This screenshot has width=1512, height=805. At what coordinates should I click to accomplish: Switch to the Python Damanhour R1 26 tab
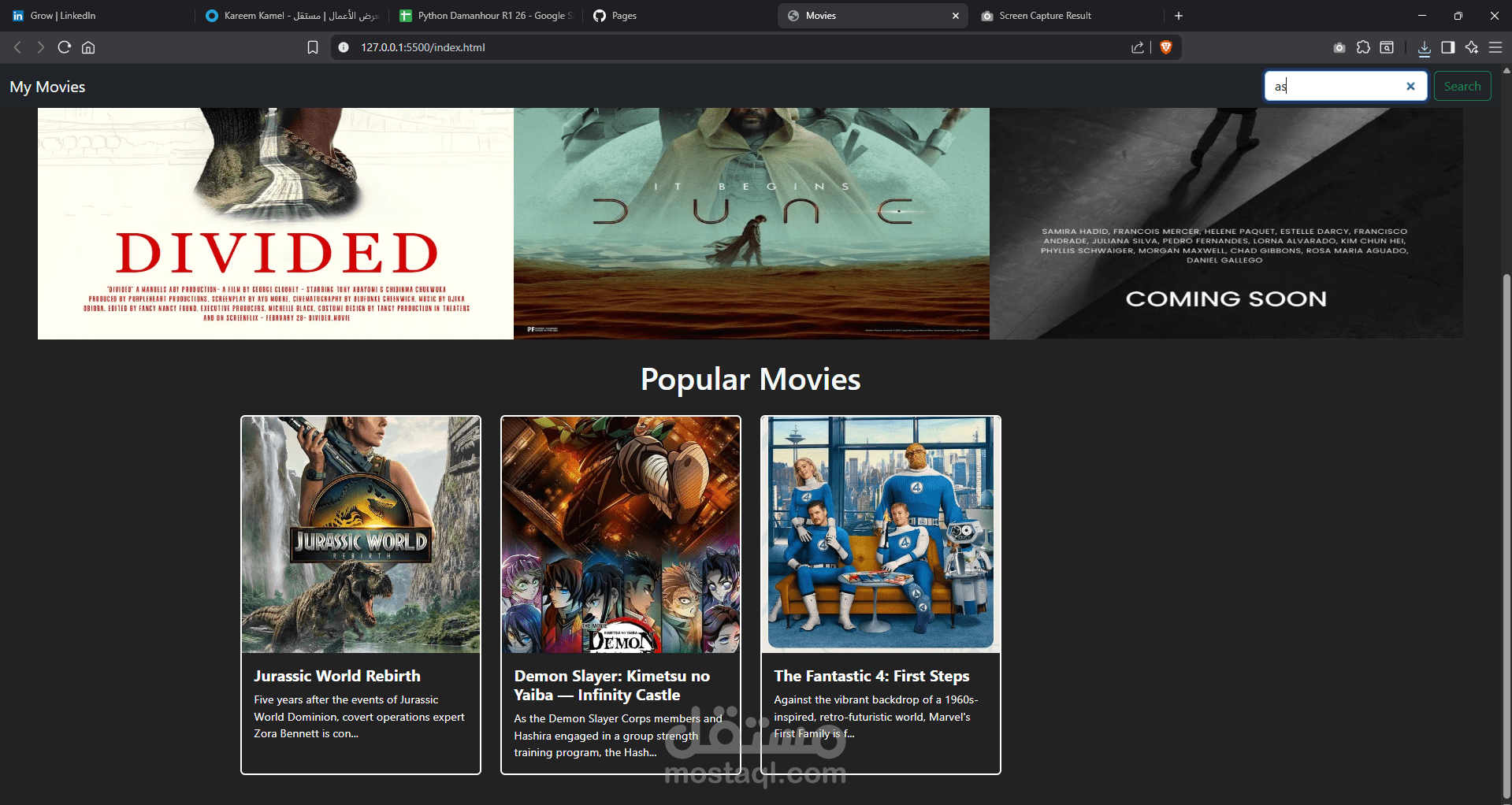pyautogui.click(x=486, y=16)
